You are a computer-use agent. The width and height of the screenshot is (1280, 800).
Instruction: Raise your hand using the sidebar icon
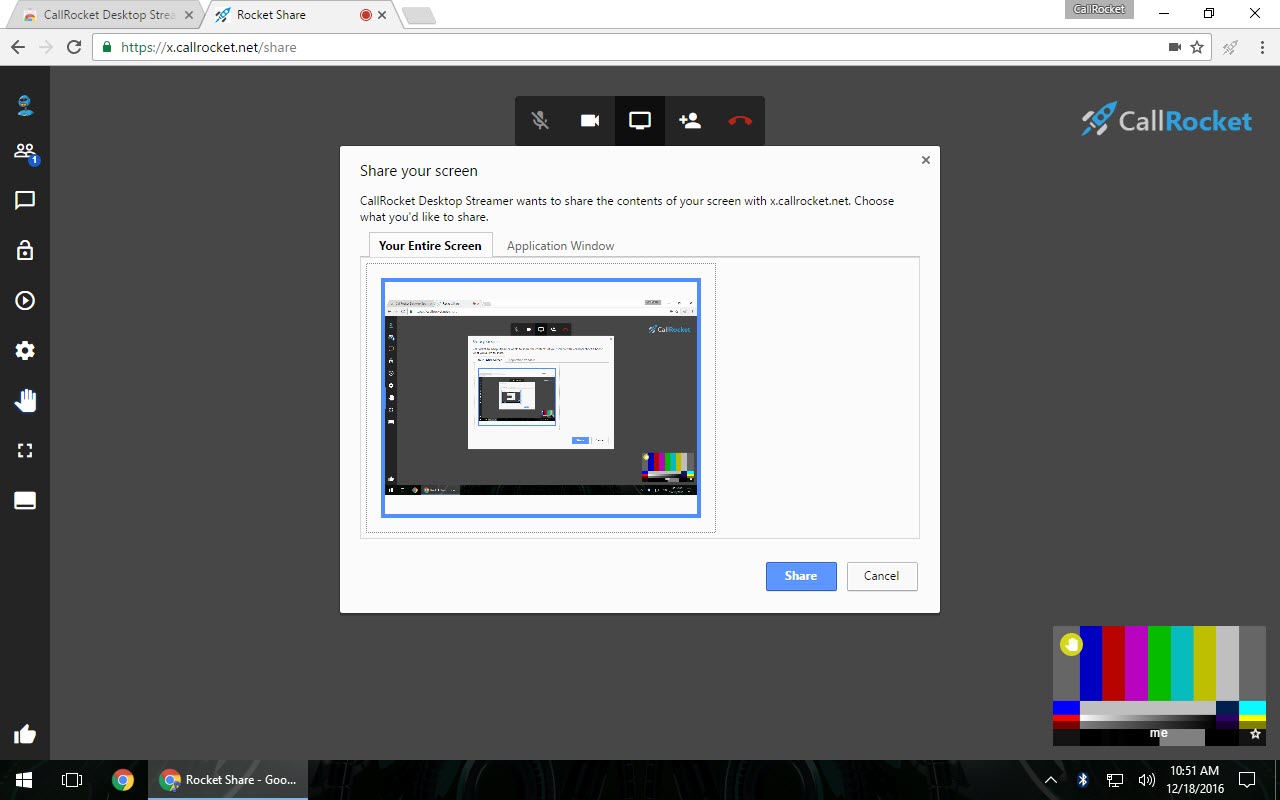pos(25,400)
